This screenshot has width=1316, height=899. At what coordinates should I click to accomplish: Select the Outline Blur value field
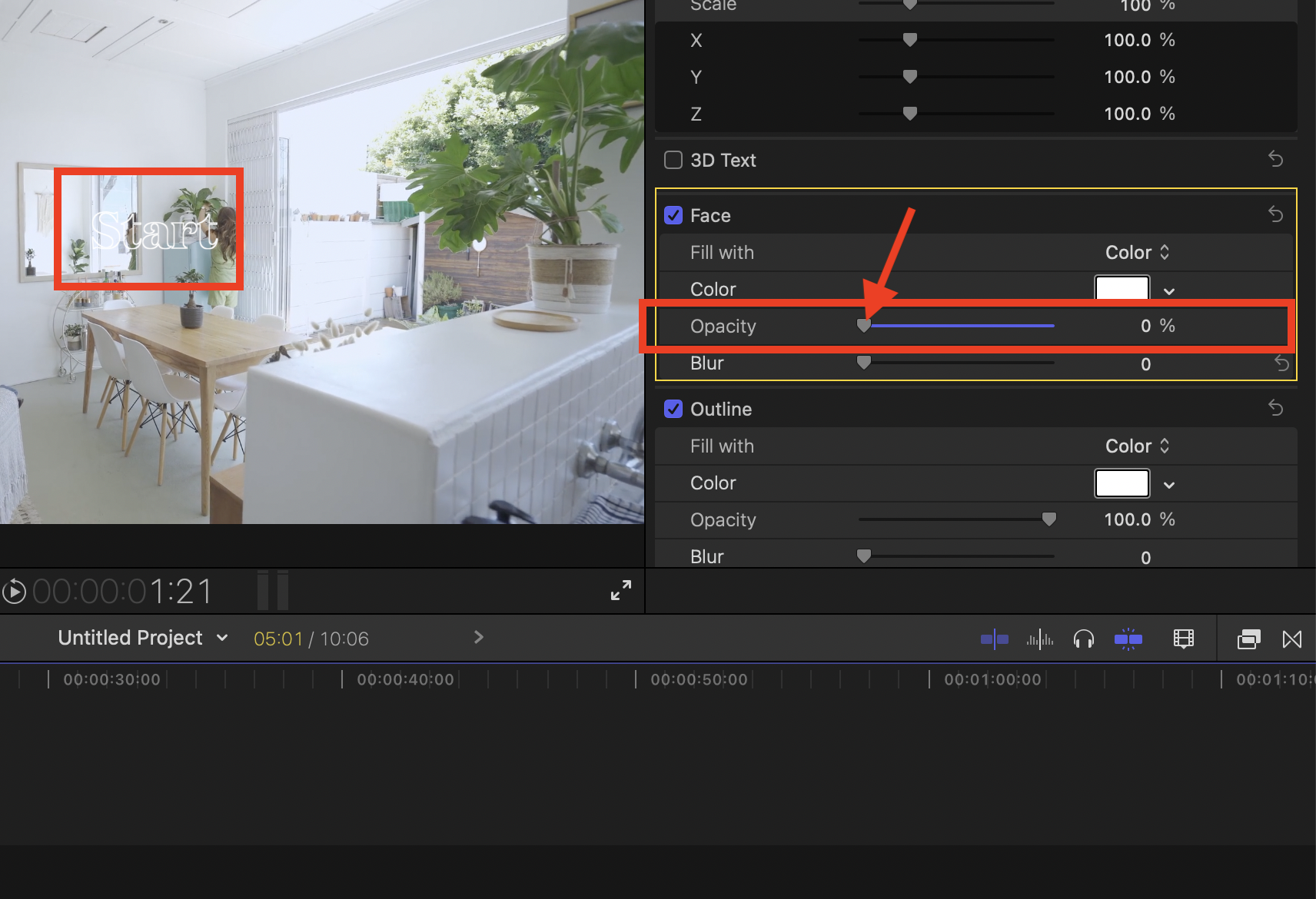1145,558
